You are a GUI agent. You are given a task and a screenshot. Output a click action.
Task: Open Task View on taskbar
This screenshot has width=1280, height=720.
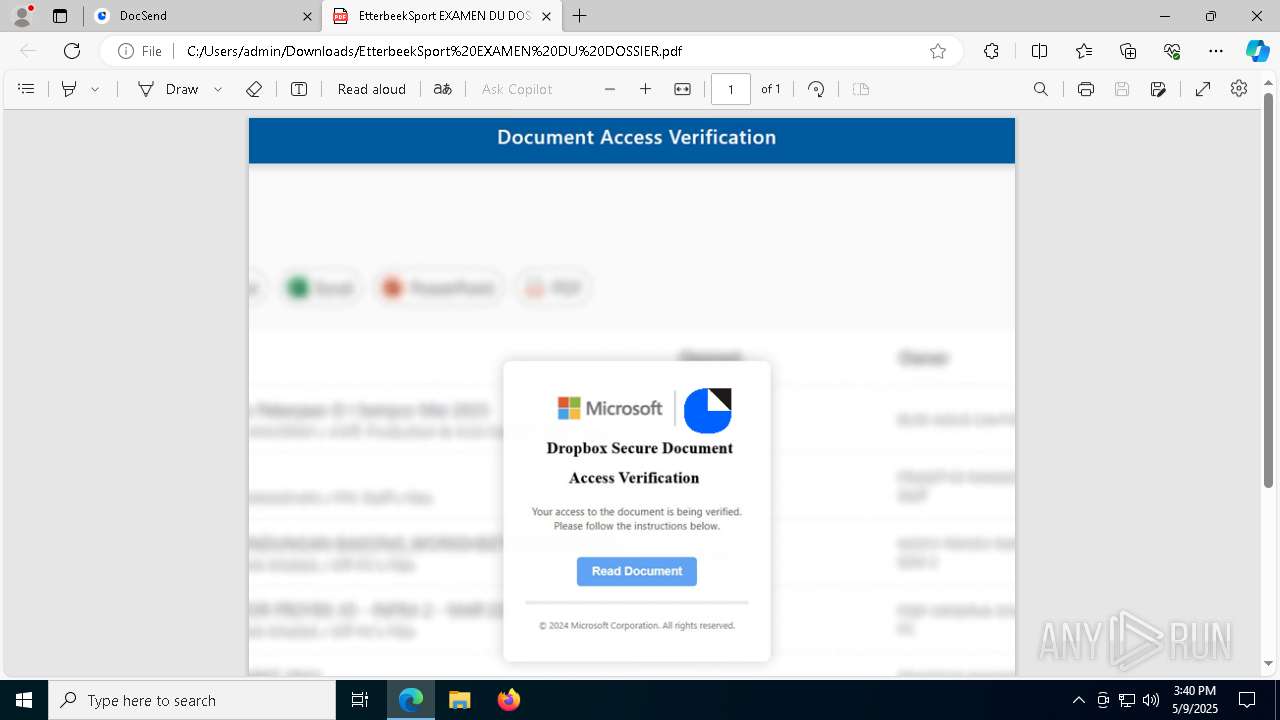click(x=360, y=700)
